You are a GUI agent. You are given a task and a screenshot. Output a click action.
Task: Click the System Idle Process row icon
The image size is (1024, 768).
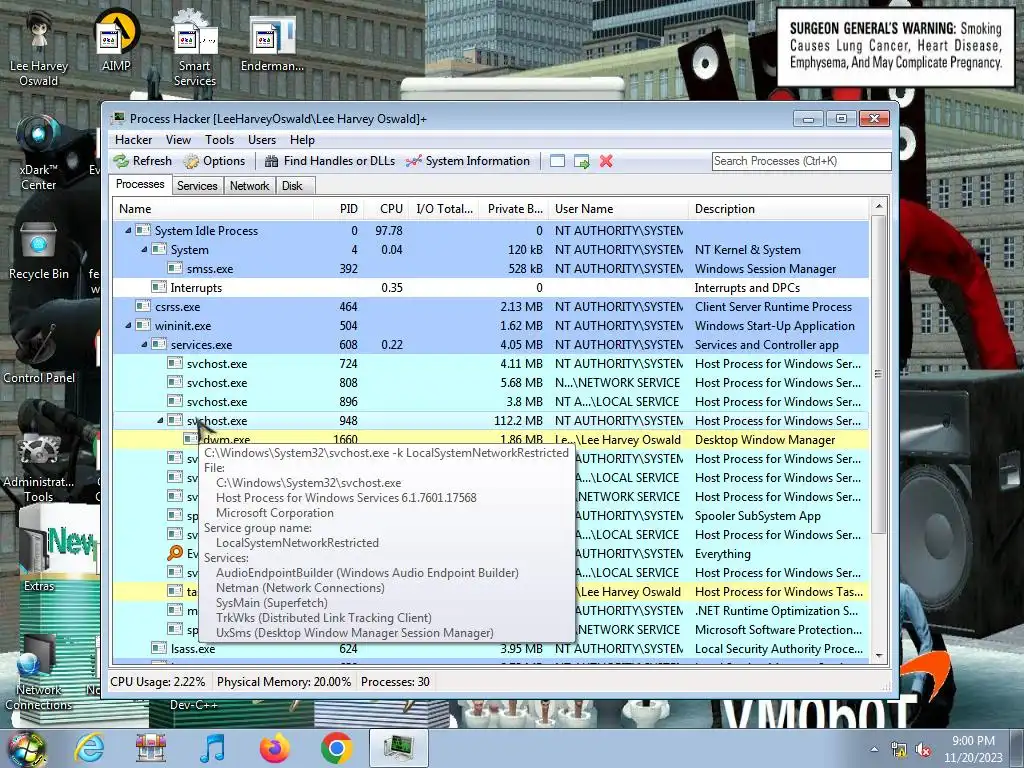pos(142,231)
